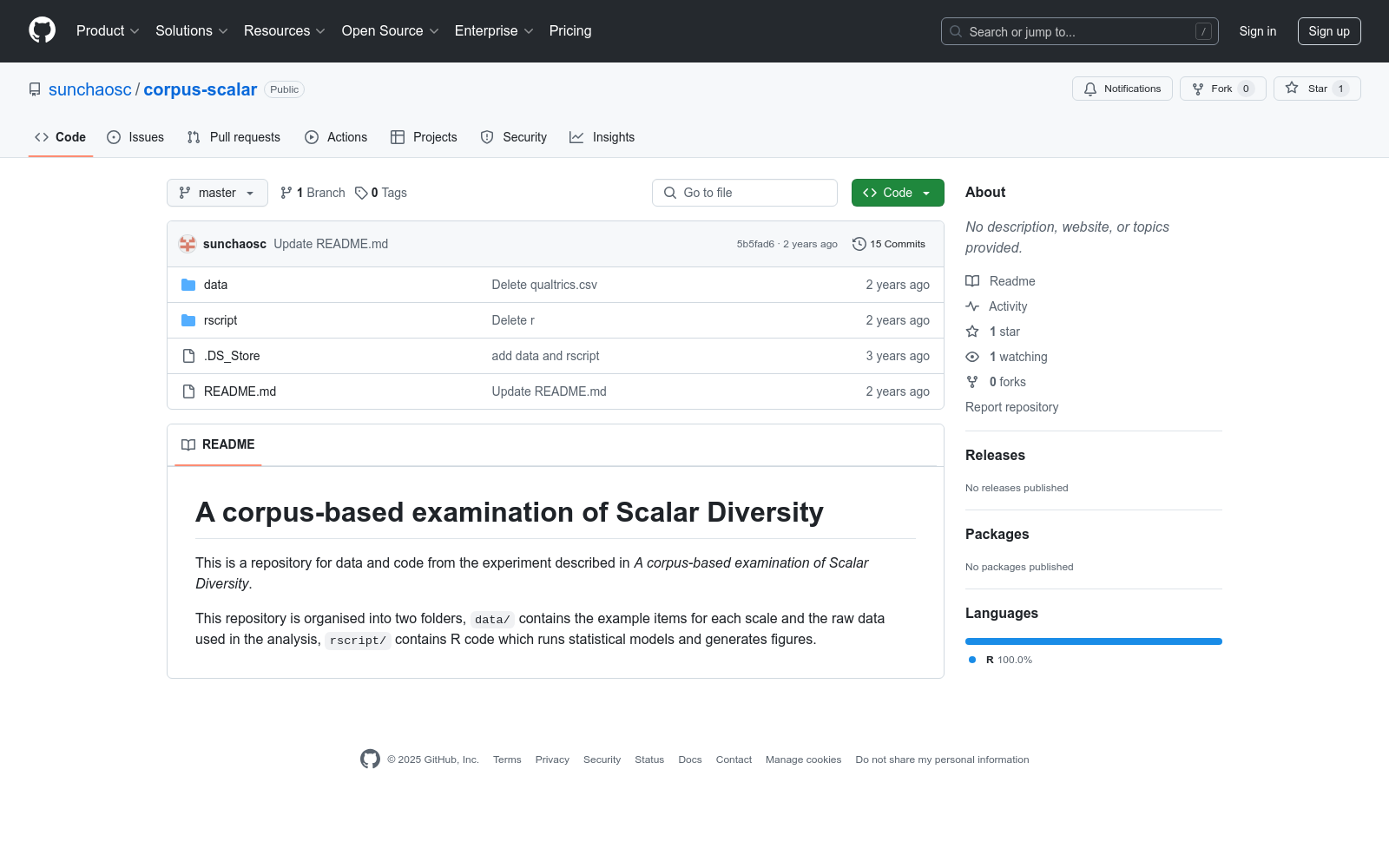Image resolution: width=1389 pixels, height=868 pixels.
Task: Click the eye icon beside 1 watching
Action: [x=972, y=357]
